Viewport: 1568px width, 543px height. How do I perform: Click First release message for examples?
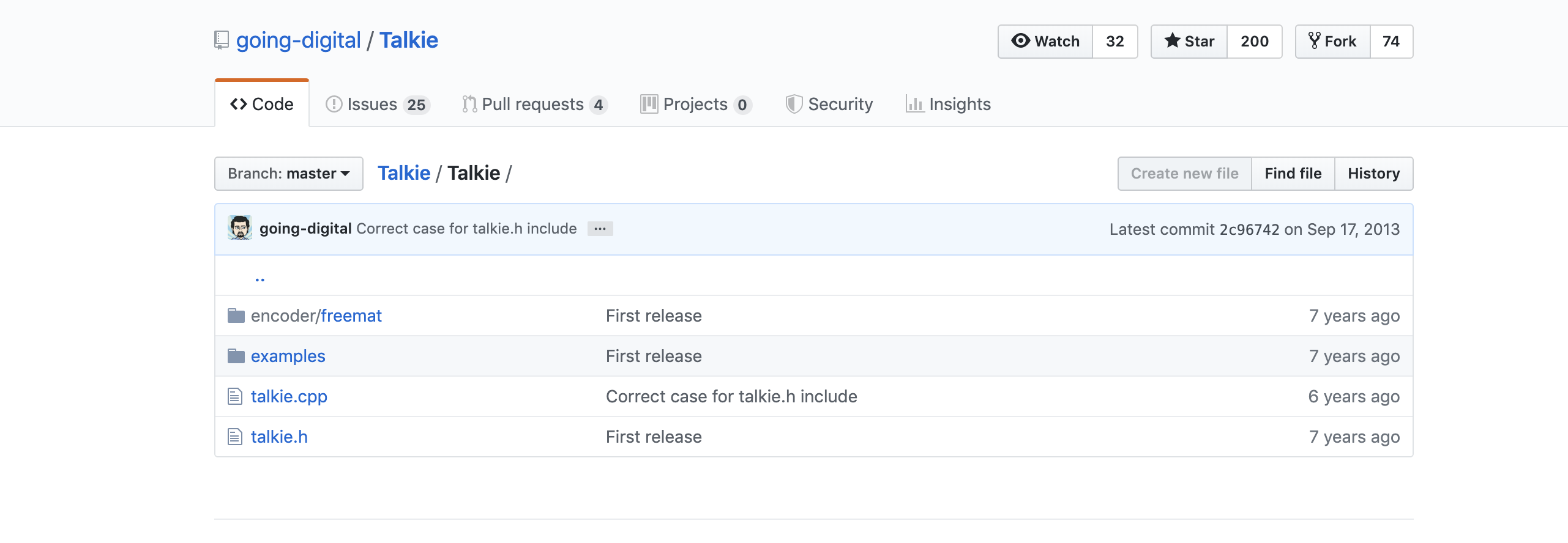654,356
